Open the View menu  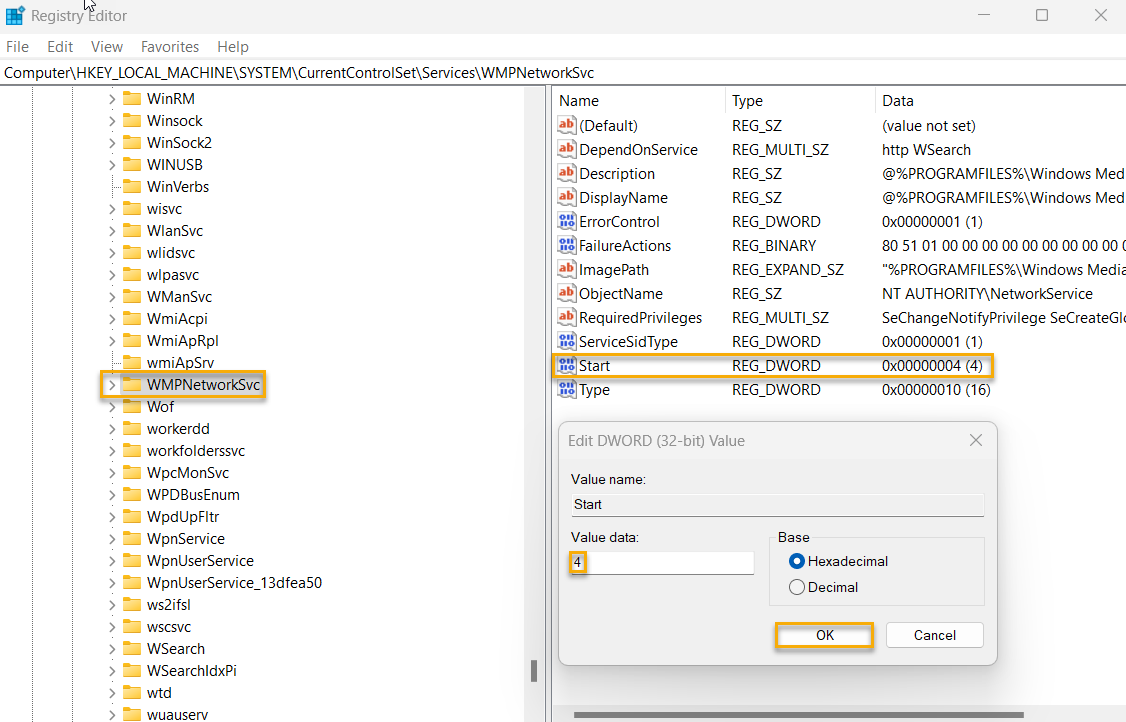click(106, 46)
